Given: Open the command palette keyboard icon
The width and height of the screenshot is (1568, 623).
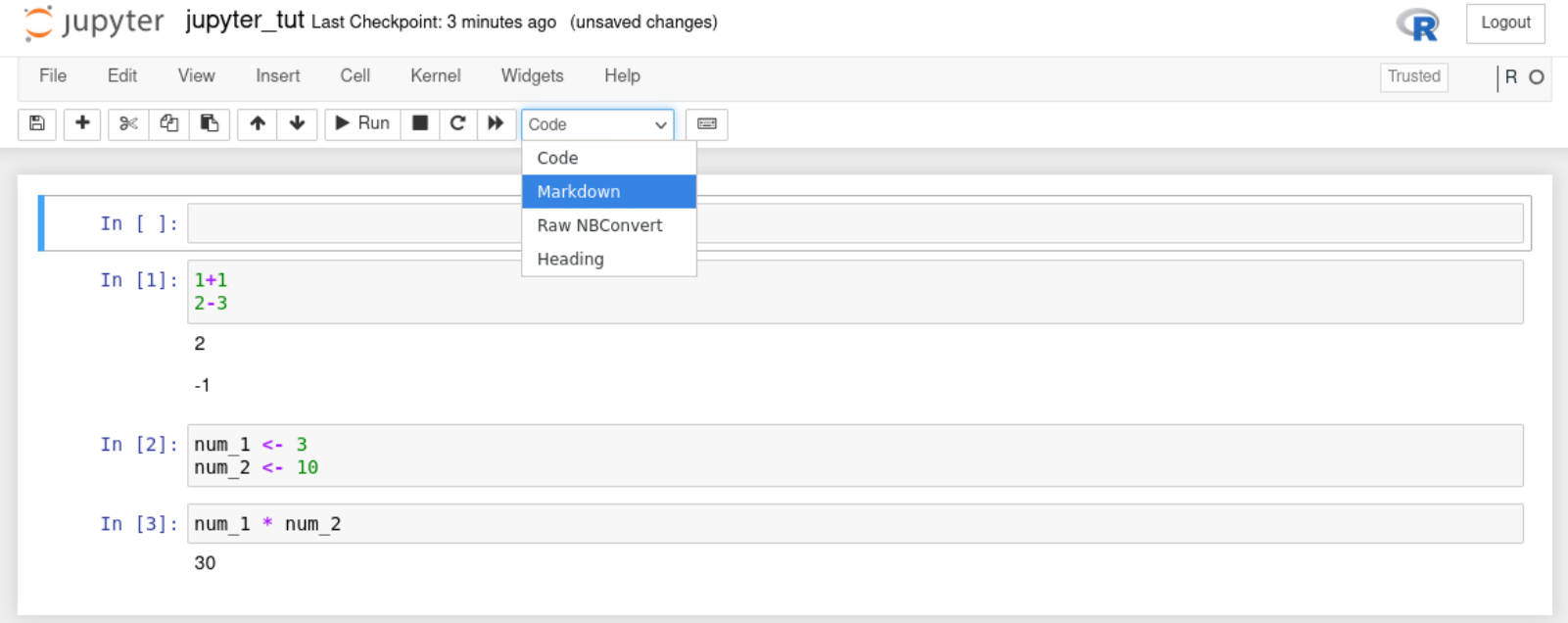Looking at the screenshot, I should pos(707,123).
